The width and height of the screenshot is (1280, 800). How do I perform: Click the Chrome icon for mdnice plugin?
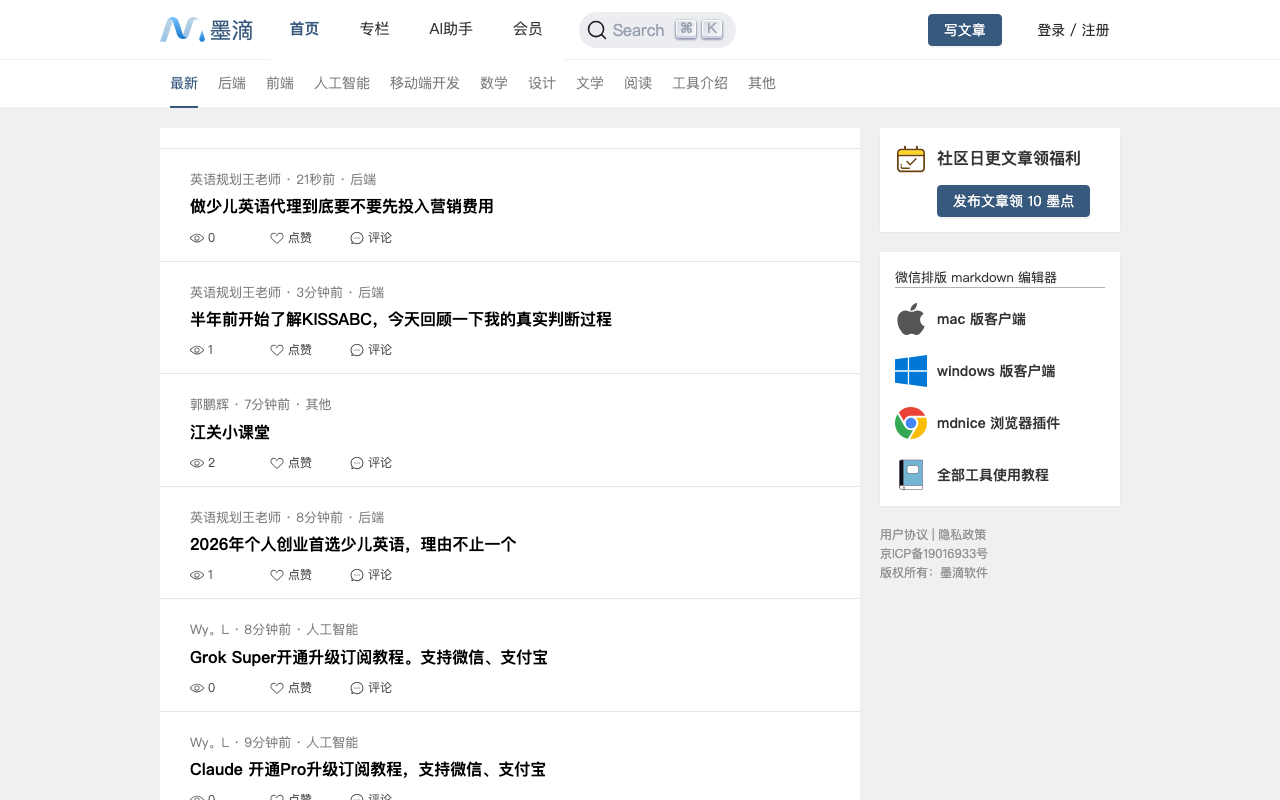pos(911,423)
